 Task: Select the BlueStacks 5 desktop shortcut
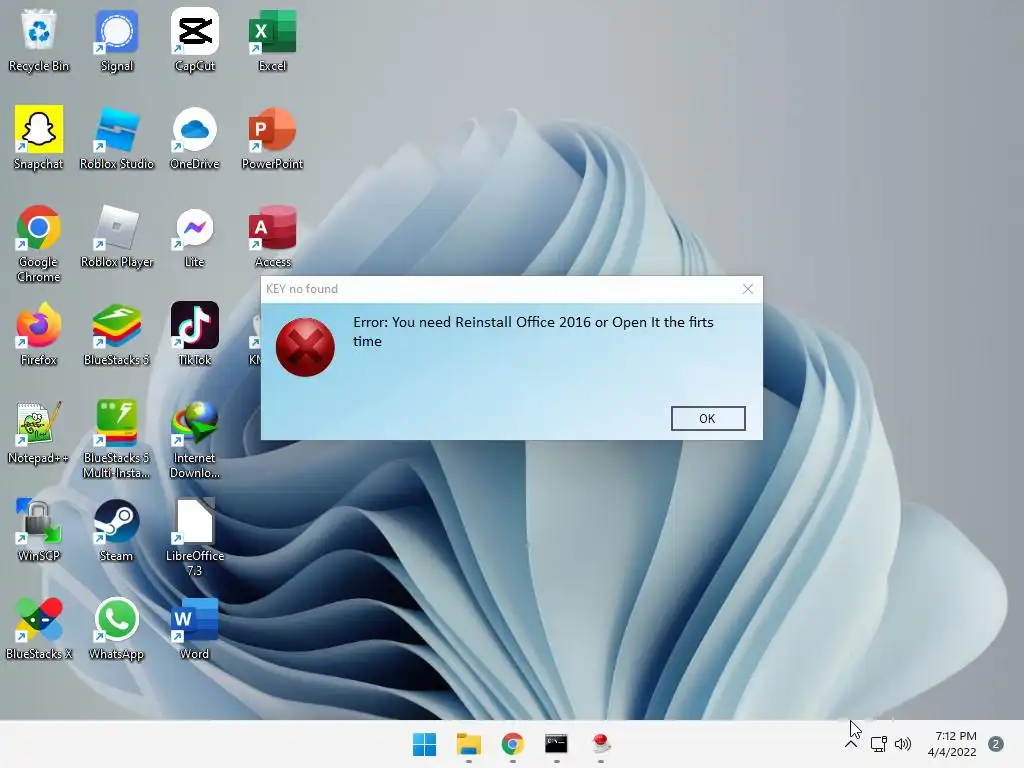pos(116,334)
